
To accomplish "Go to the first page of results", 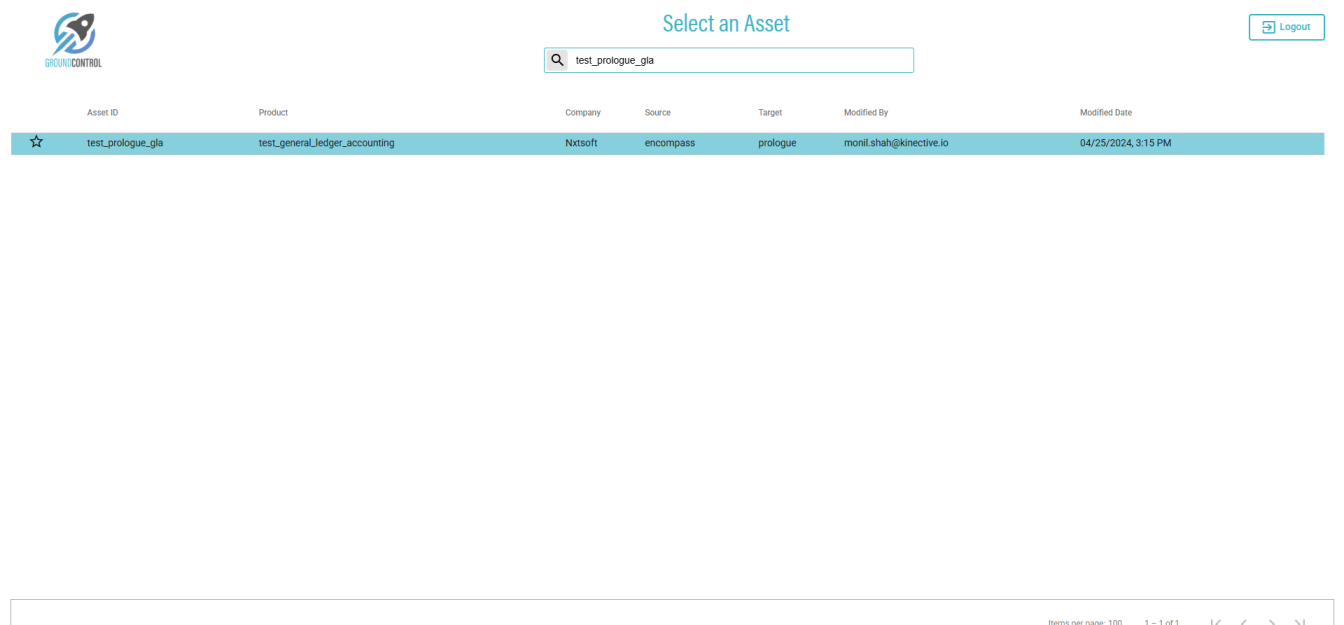I will click(1216, 622).
